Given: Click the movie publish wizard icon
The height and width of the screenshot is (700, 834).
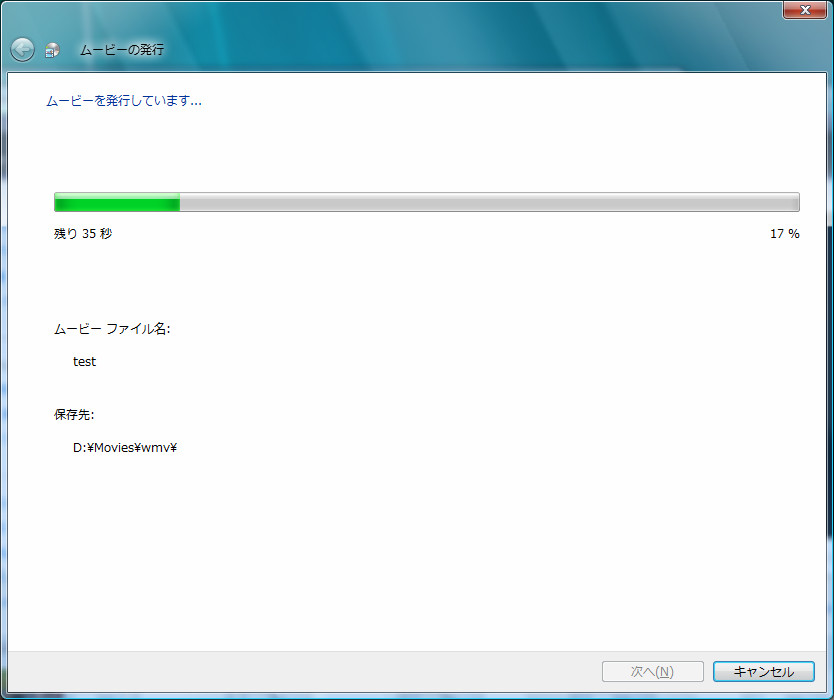Looking at the screenshot, I should click(x=53, y=50).
